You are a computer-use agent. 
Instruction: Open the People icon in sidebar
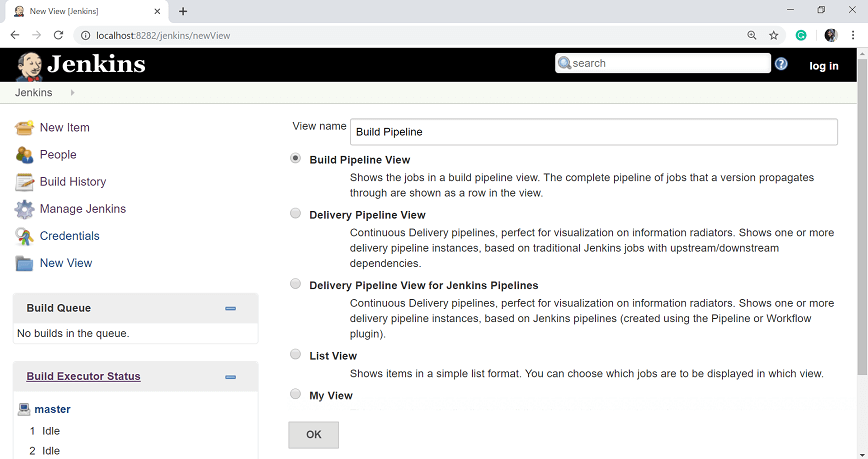tap(24, 155)
